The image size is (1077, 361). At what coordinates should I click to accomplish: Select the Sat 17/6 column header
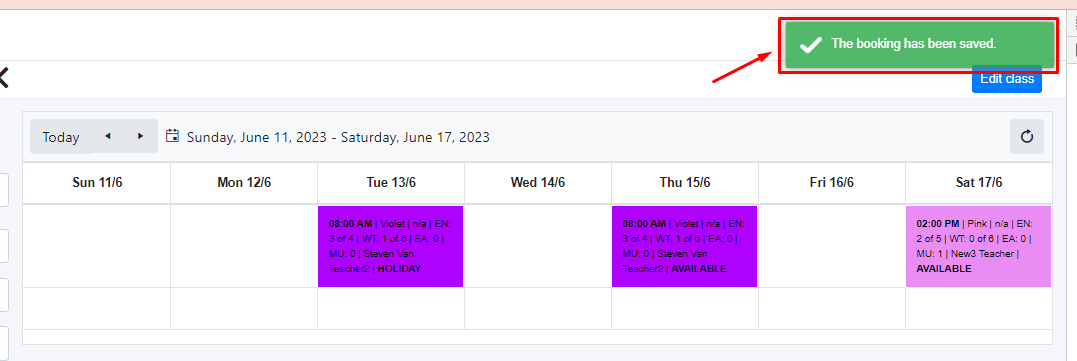979,183
